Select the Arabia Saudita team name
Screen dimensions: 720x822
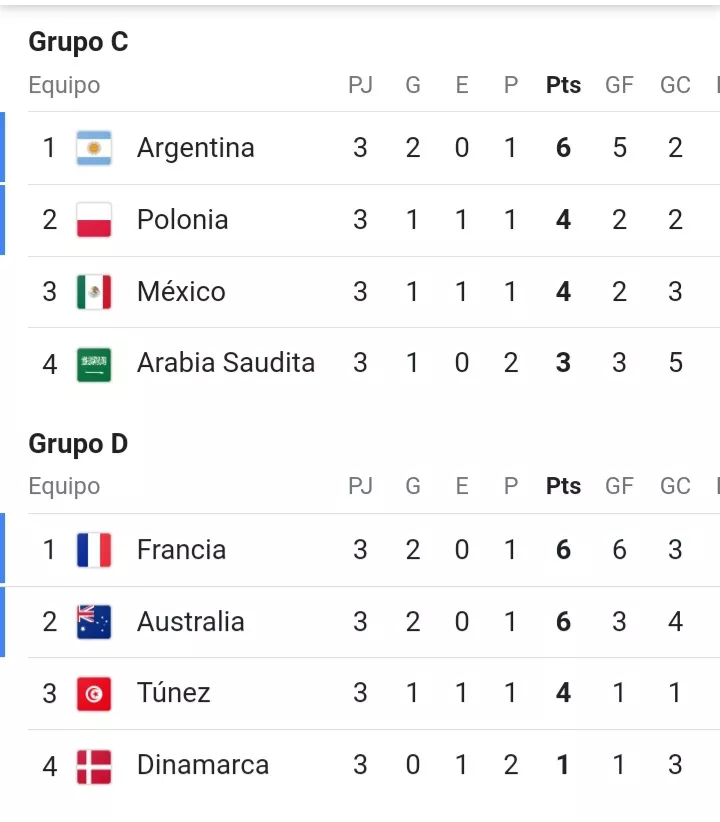click(x=225, y=363)
